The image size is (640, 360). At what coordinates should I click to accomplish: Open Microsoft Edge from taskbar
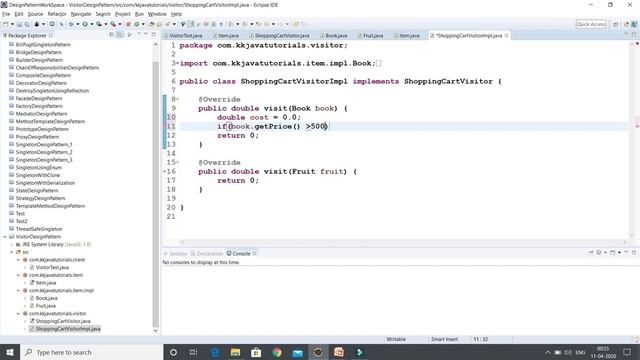tap(215, 352)
